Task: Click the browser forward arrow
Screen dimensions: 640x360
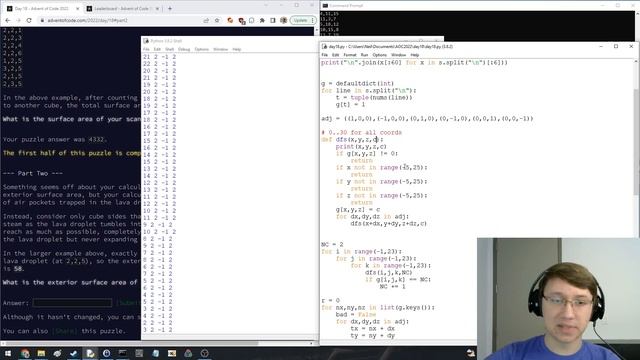Action: (x=18, y=20)
